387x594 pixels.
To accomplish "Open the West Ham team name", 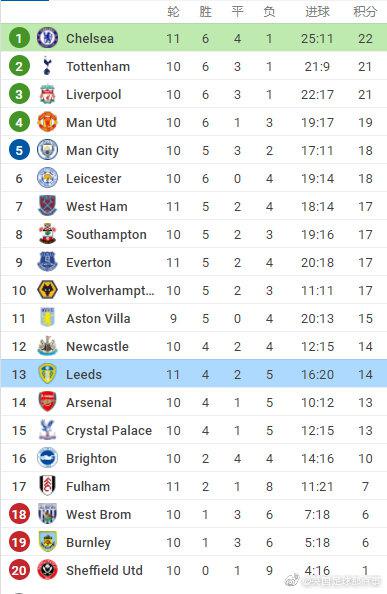I will point(97,206).
